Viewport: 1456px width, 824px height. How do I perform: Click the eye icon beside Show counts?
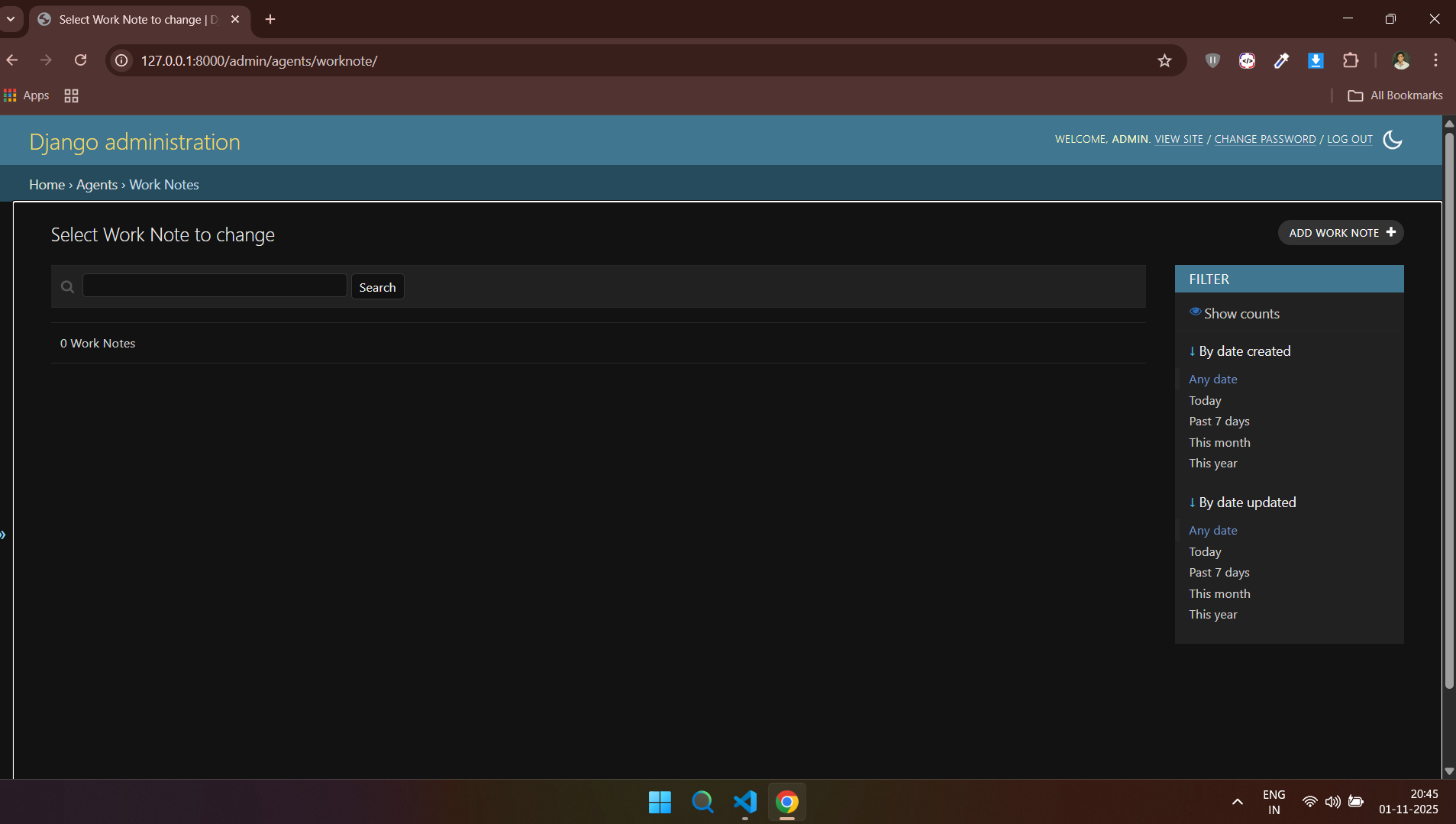[x=1195, y=312]
